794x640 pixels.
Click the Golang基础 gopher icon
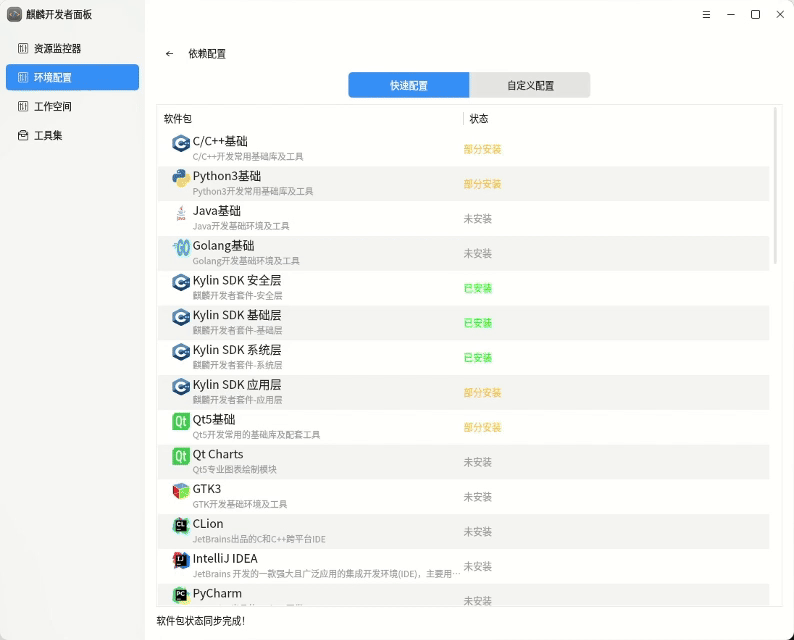[181, 248]
